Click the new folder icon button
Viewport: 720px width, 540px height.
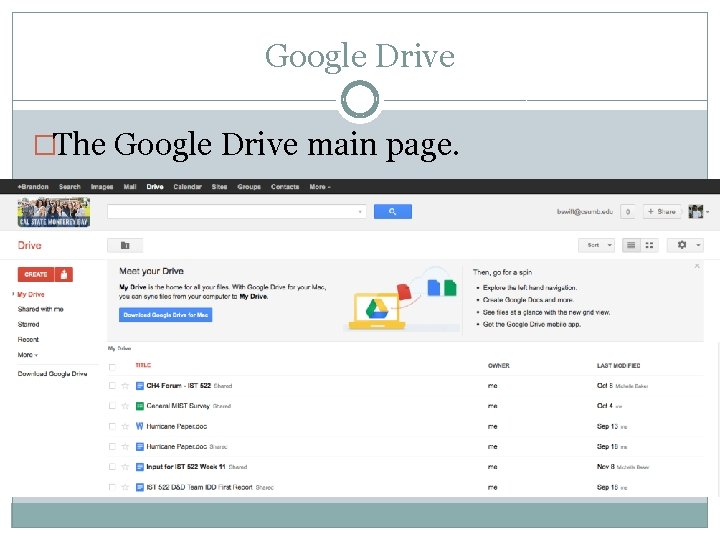125,245
